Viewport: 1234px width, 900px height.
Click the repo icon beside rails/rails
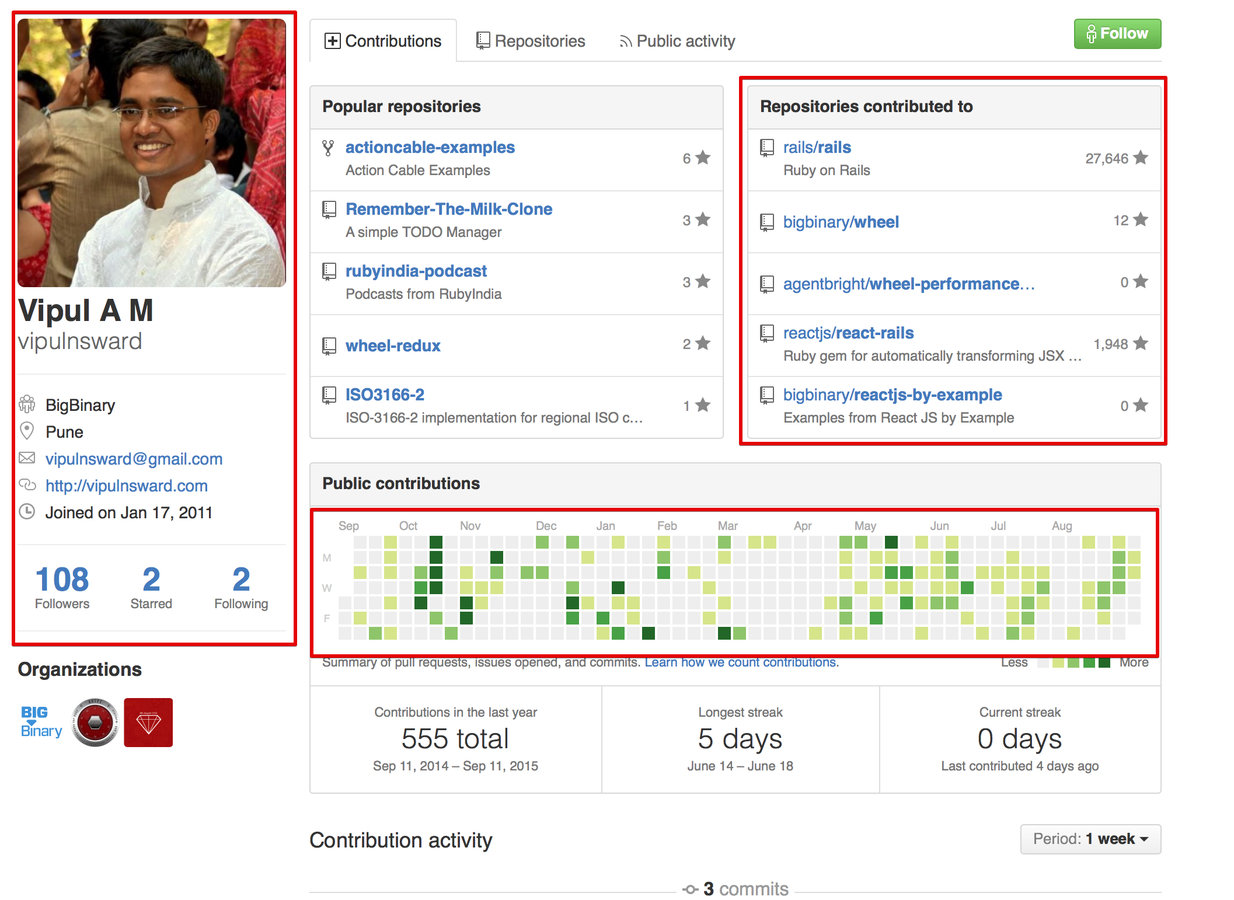(767, 148)
